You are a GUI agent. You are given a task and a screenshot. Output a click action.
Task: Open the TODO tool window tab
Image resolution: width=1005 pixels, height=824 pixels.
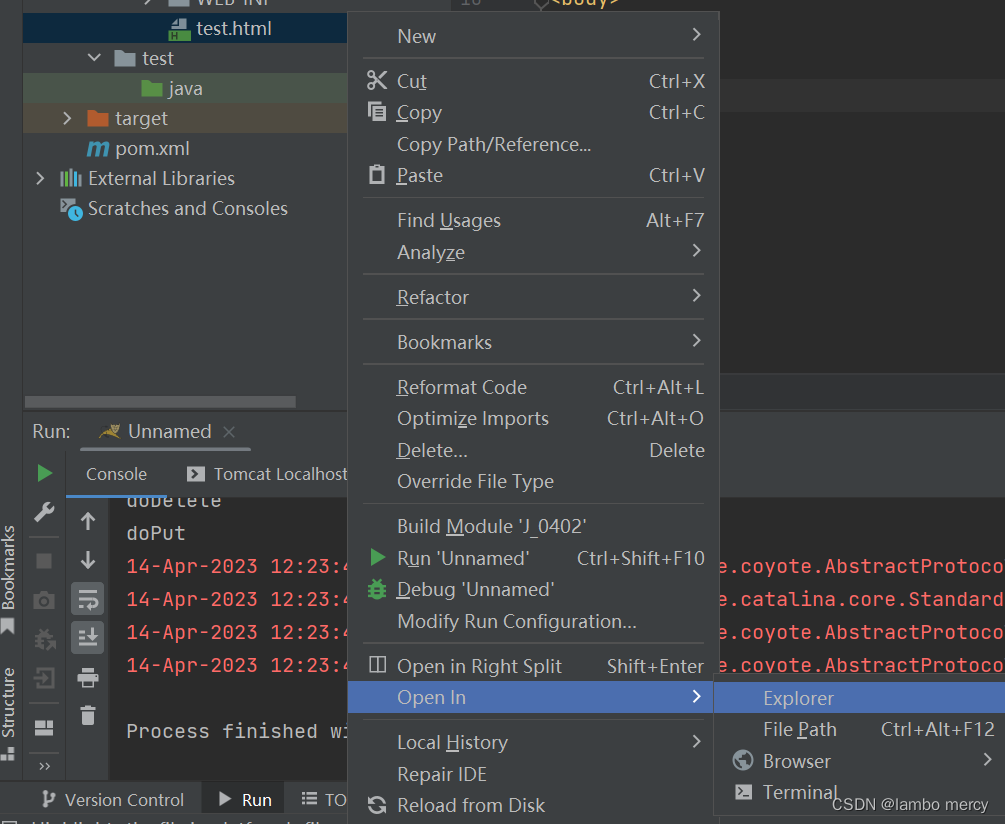[x=324, y=800]
